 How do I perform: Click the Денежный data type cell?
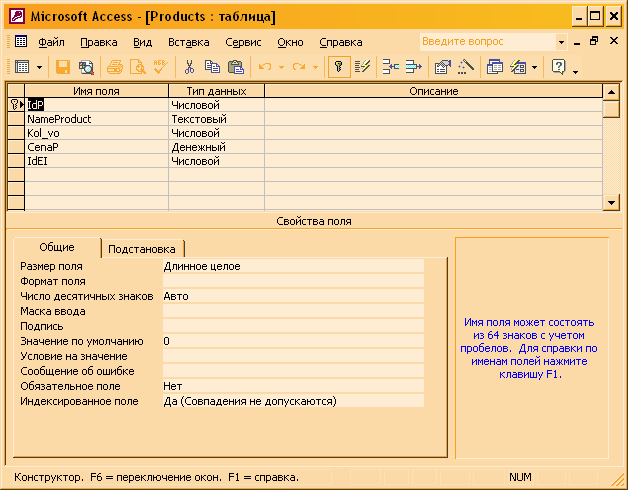tap(216, 147)
